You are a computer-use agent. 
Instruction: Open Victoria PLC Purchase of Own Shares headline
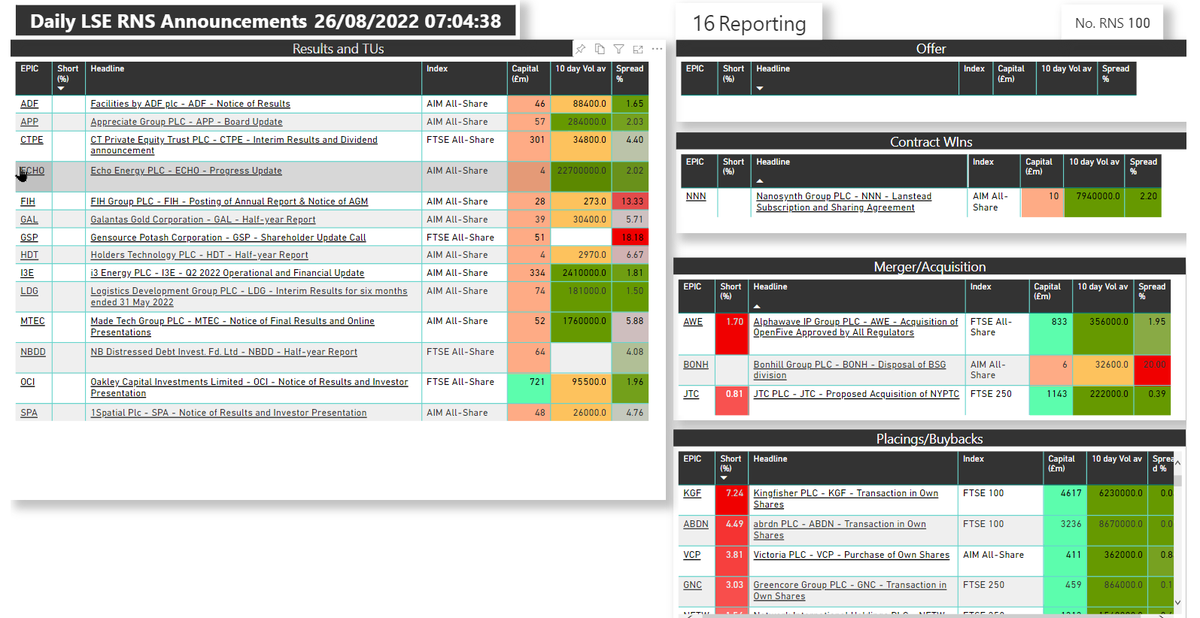851,555
